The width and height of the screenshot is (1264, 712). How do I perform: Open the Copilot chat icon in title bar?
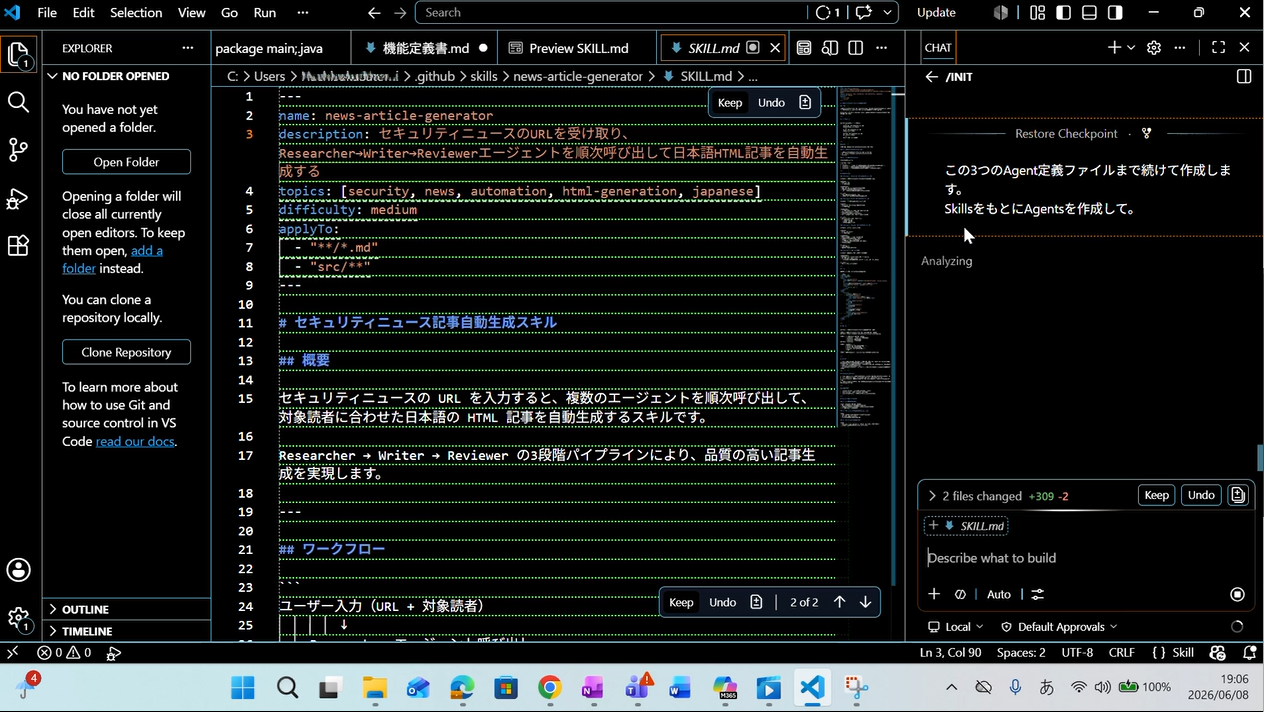(x=863, y=13)
